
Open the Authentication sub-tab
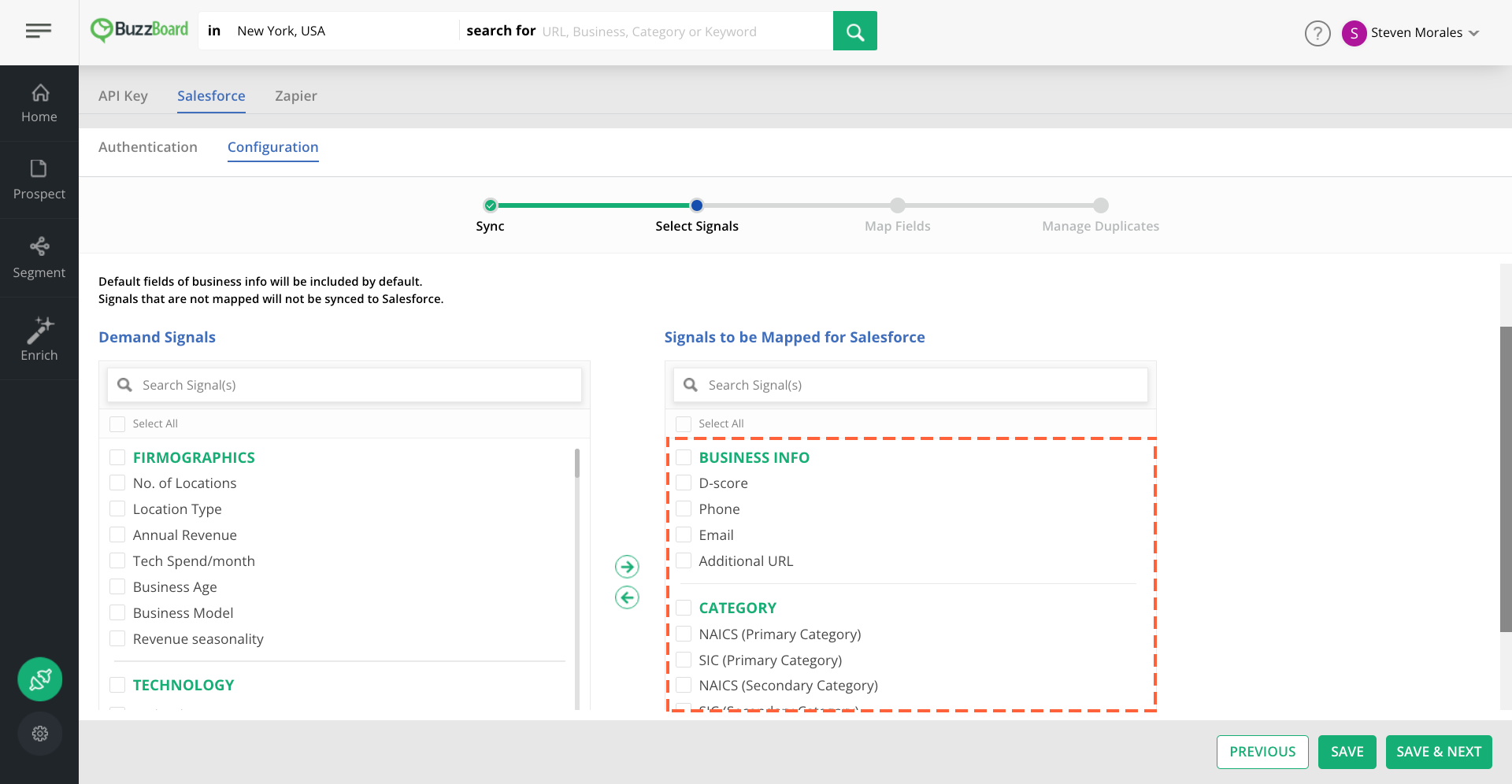coord(148,147)
